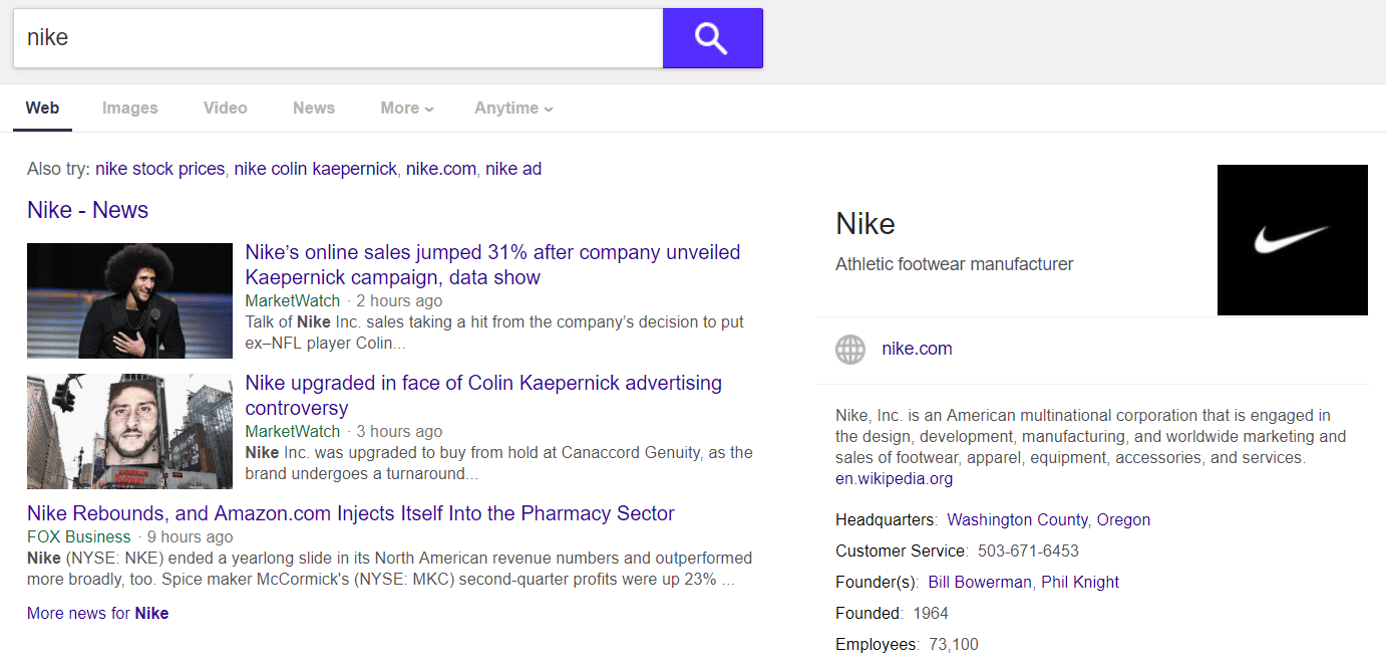Switch to the Video tab
This screenshot has height=658, width=1386.
point(225,108)
